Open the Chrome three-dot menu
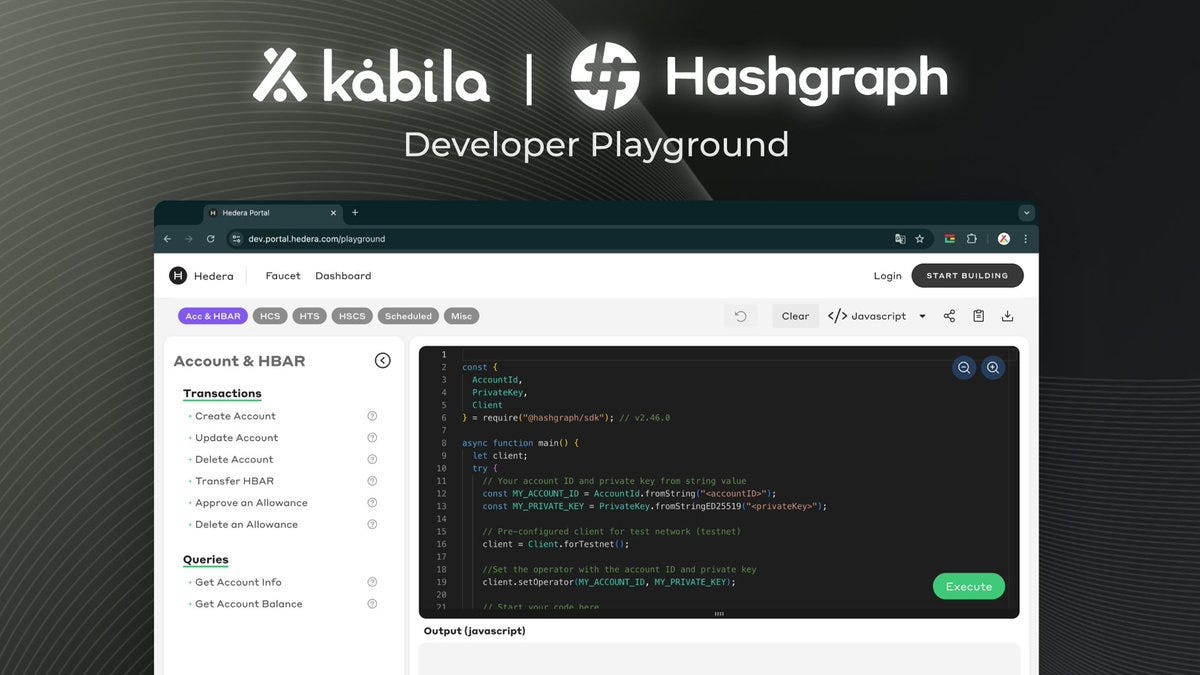 [1025, 239]
